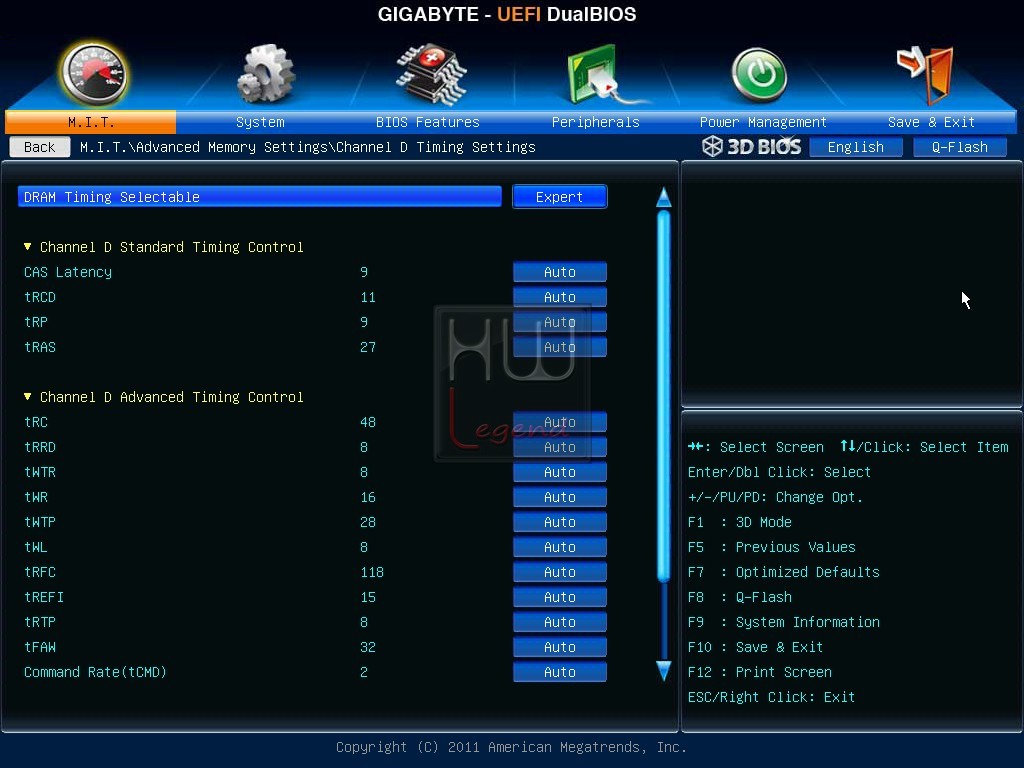1024x768 pixels.
Task: Change the Auto value for tWL
Action: (560, 547)
